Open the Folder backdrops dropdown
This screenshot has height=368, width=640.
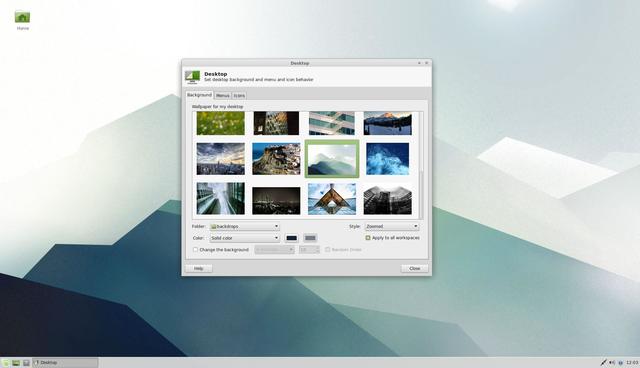244,226
